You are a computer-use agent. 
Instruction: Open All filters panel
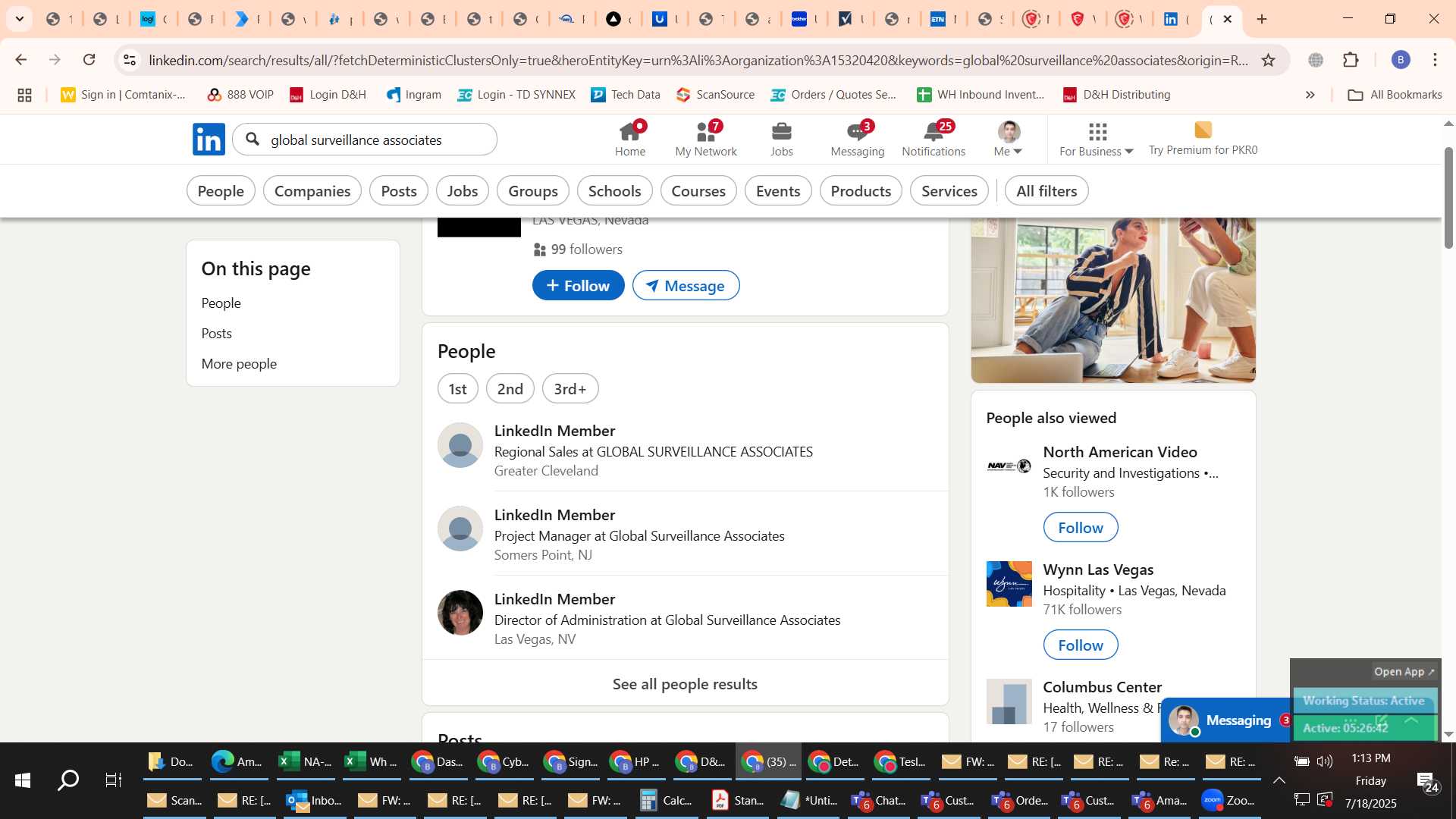tap(1046, 191)
